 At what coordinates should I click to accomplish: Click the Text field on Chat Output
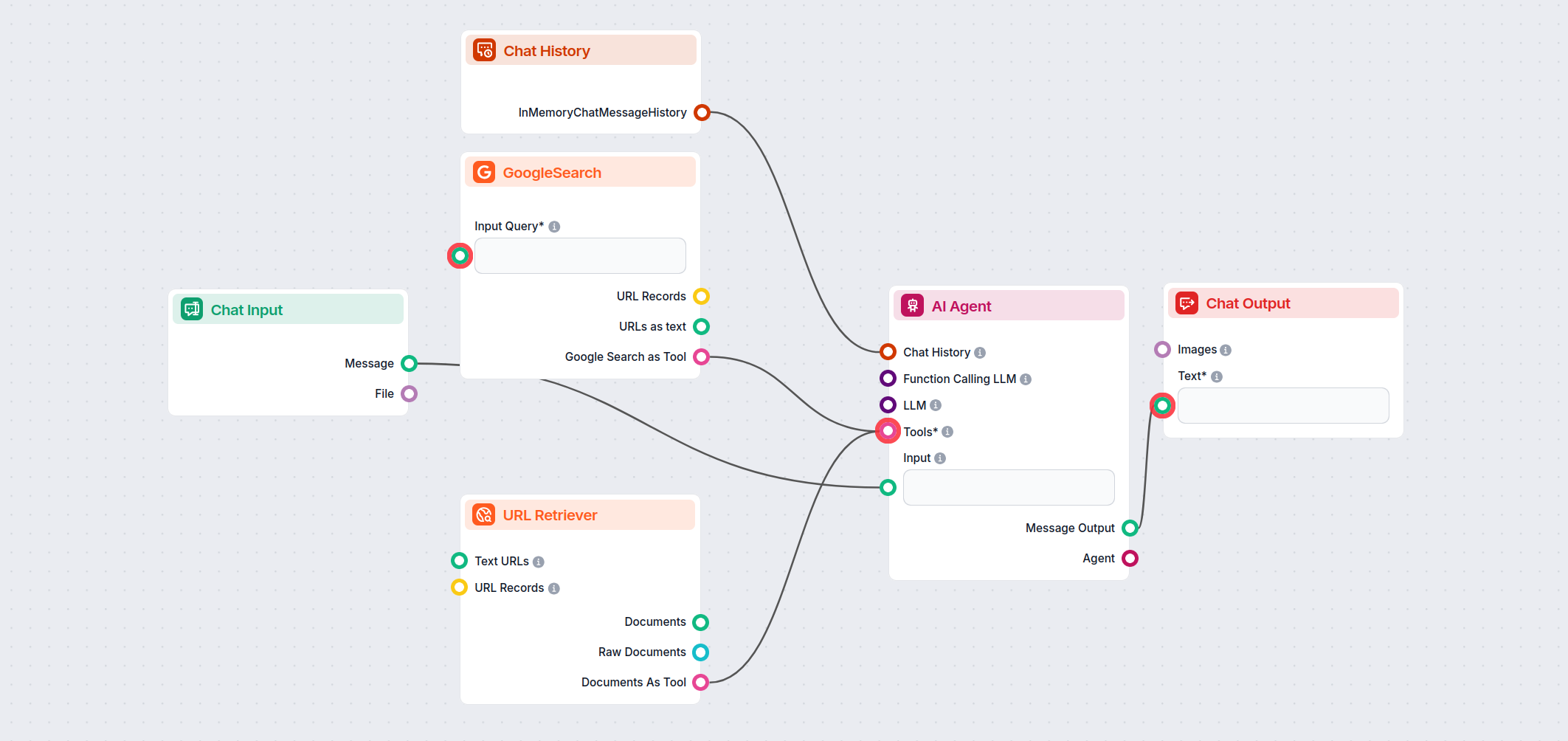(x=1283, y=405)
